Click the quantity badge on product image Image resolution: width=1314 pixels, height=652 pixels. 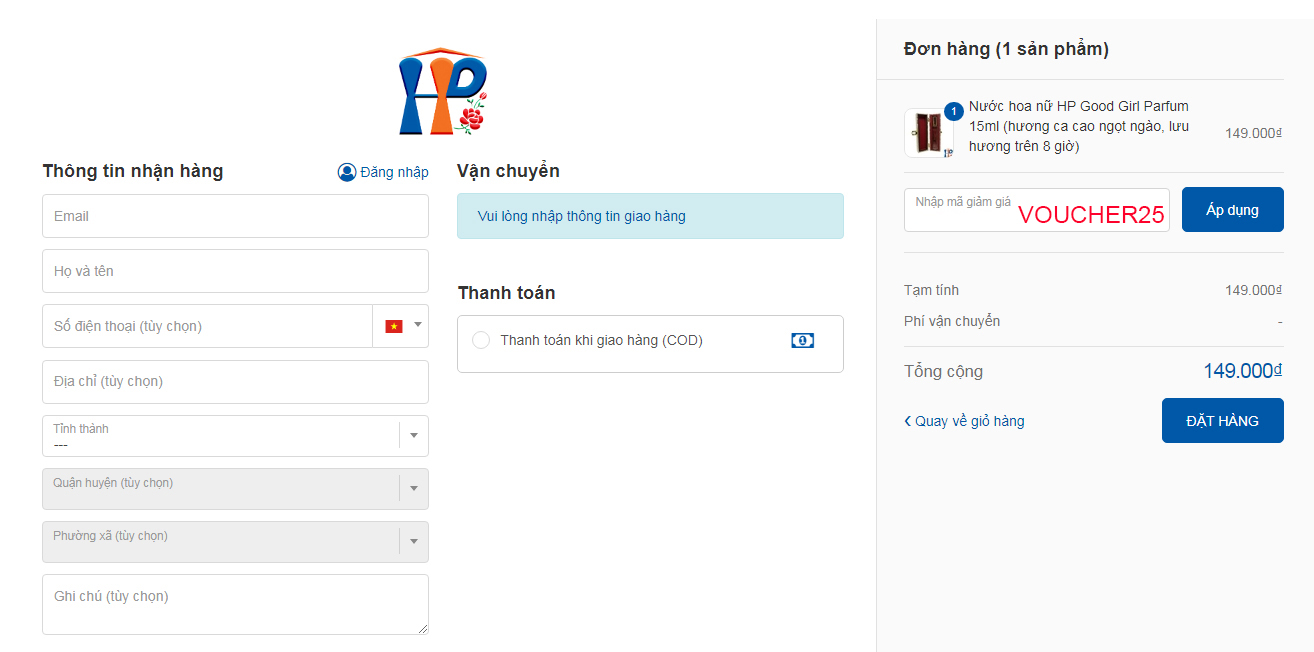(953, 111)
